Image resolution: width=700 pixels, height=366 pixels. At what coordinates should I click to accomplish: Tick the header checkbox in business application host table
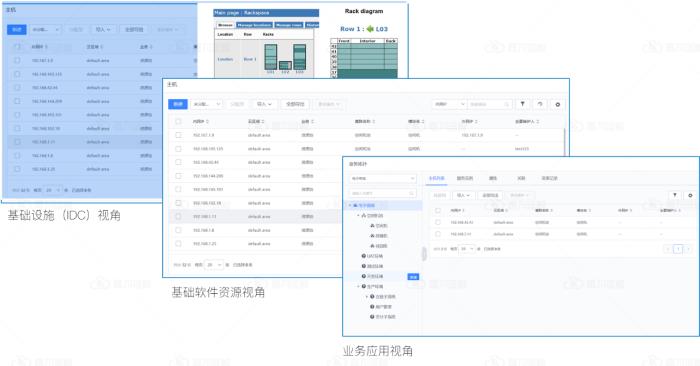tap(438, 210)
